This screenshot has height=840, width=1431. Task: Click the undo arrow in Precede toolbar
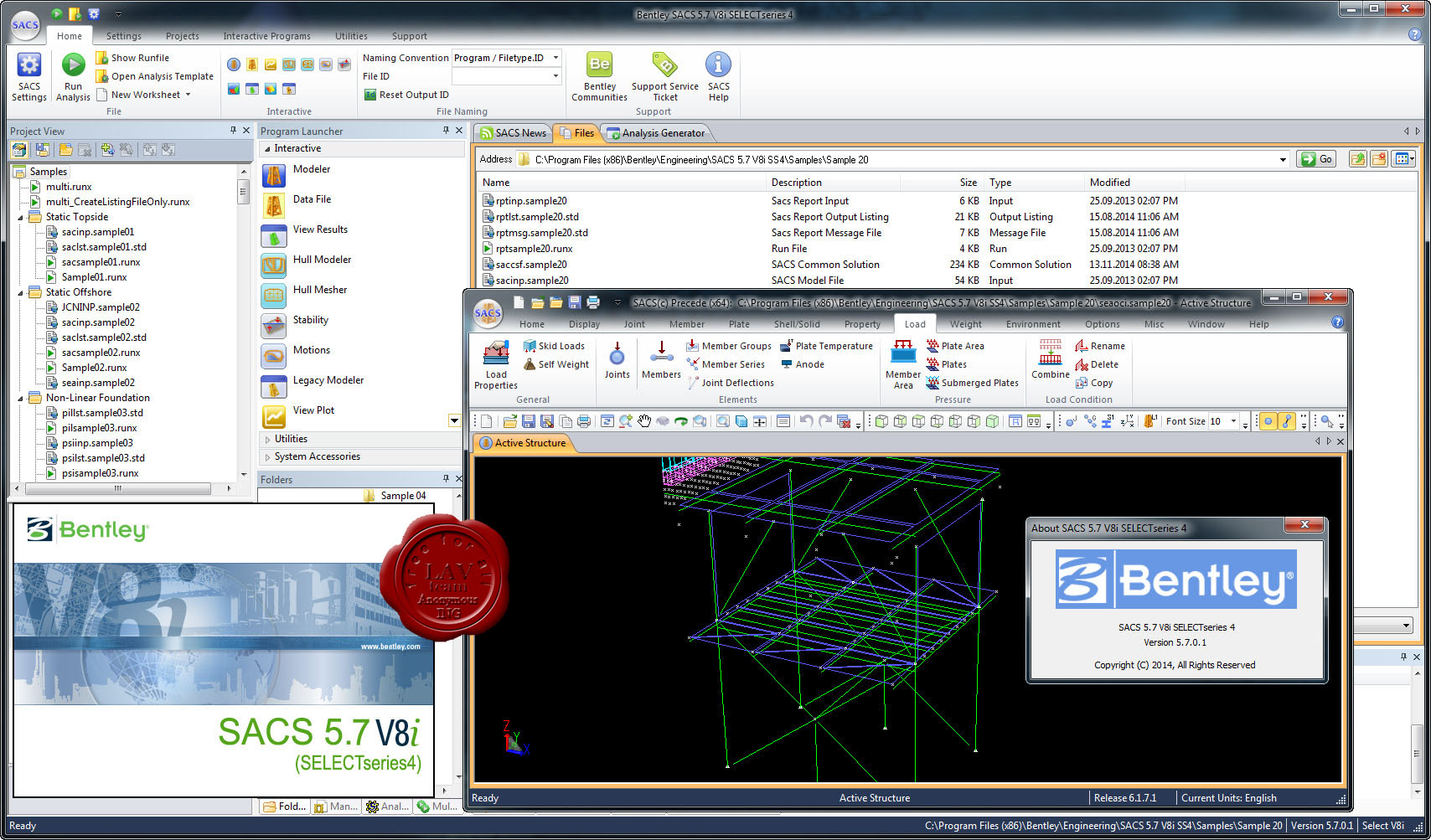806,421
